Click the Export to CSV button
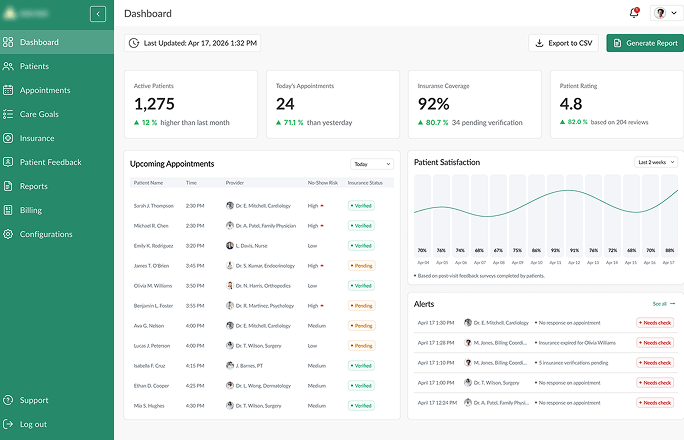Image resolution: width=684 pixels, height=440 pixels. click(x=564, y=43)
